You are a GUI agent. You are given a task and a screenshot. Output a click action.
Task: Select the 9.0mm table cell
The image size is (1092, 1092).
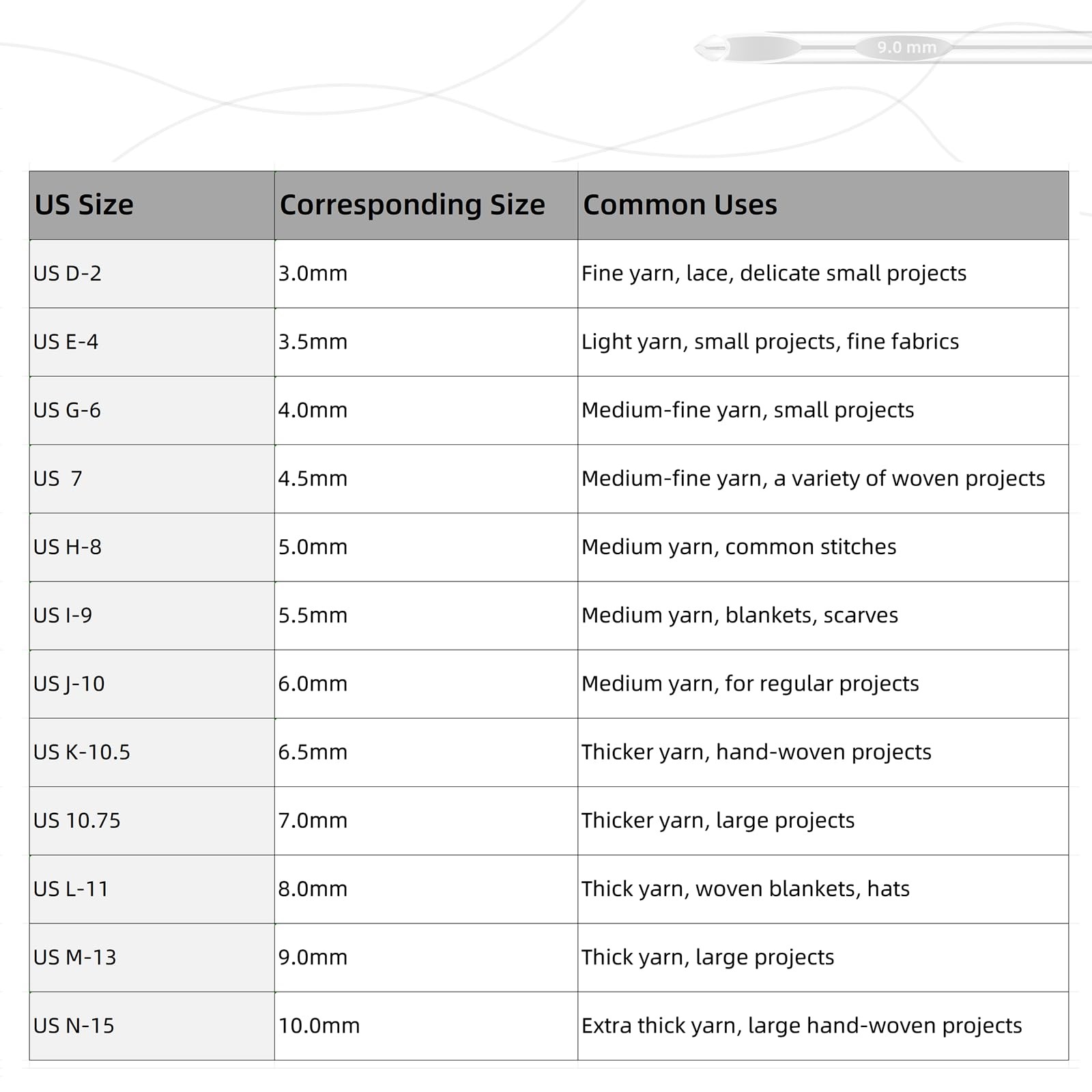(x=426, y=958)
